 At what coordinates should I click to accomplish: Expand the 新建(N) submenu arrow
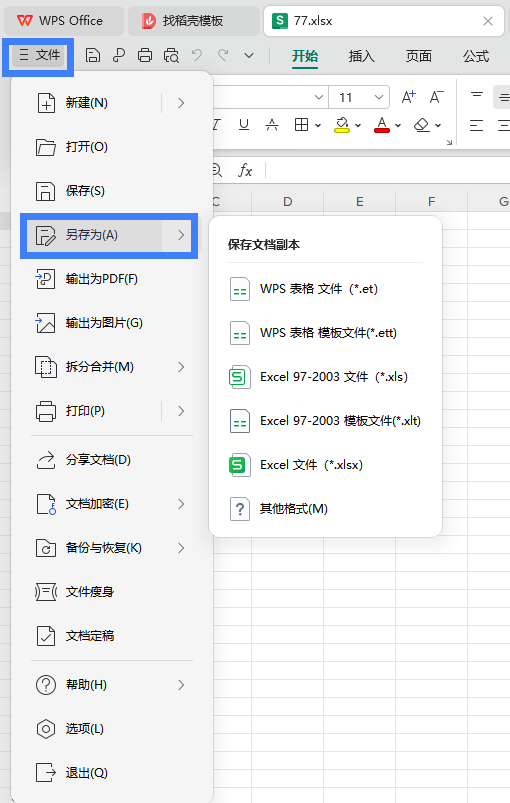tap(181, 103)
